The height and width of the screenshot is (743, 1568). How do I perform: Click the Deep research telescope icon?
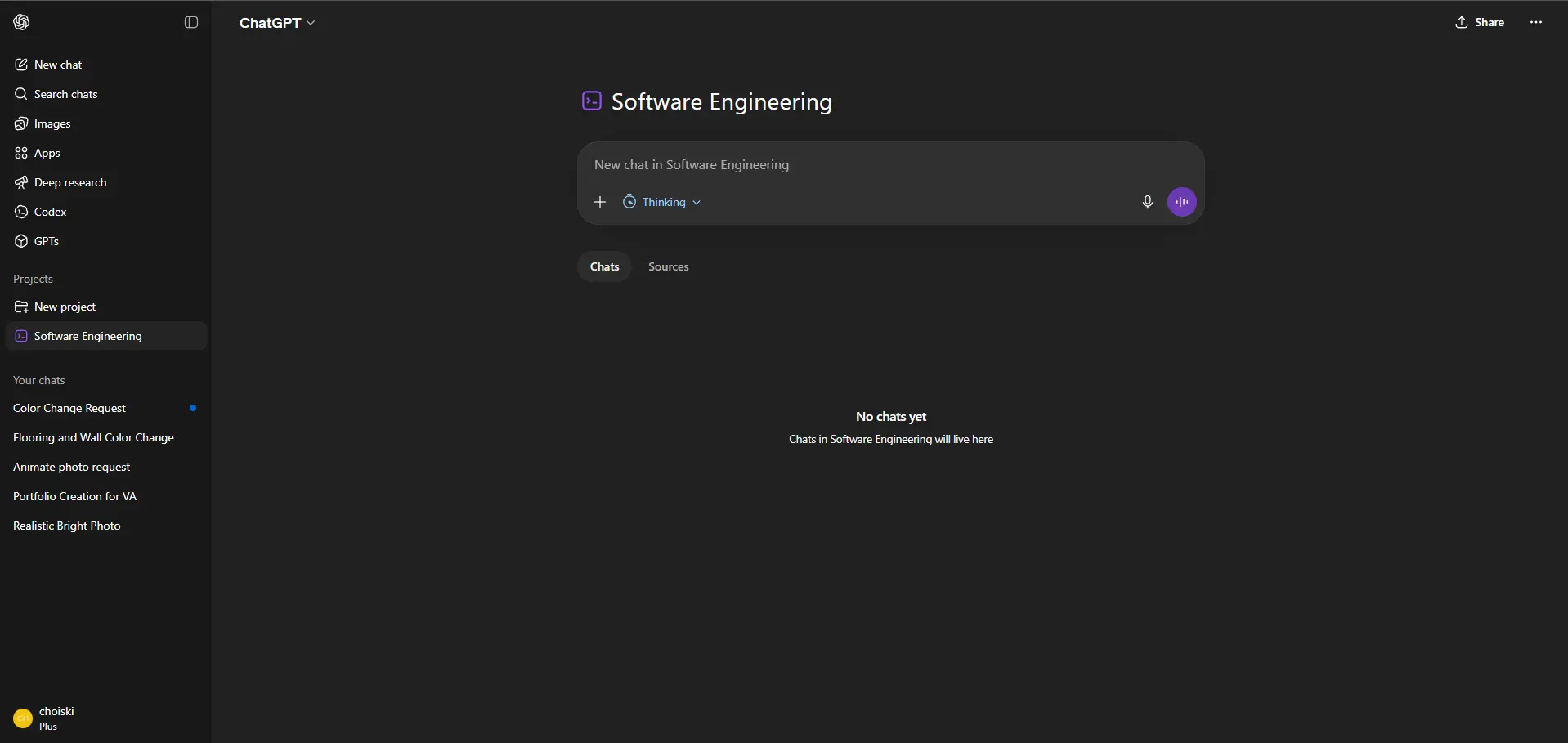pyautogui.click(x=21, y=182)
